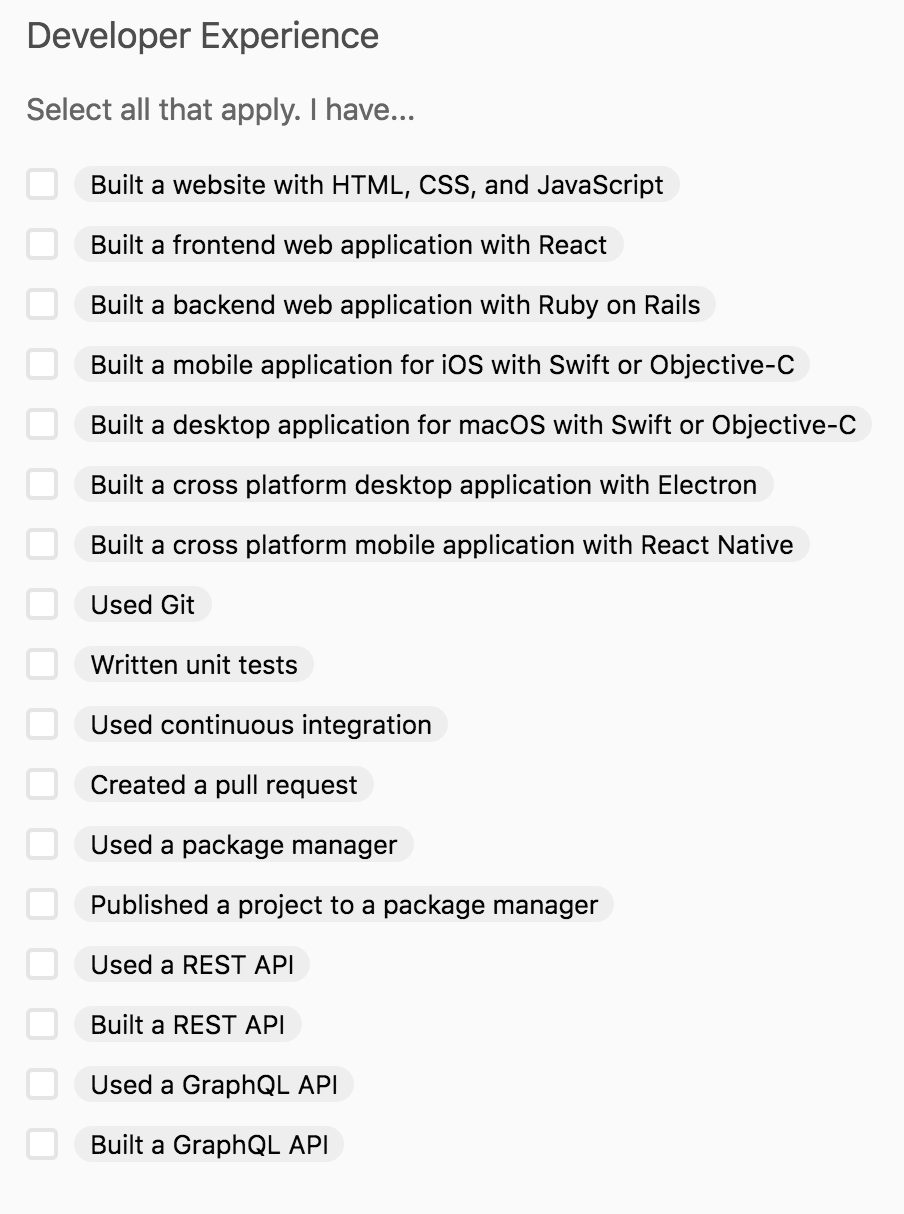The height and width of the screenshot is (1214, 904).
Task: Select the Built a REST API checkbox
Action: point(42,1025)
